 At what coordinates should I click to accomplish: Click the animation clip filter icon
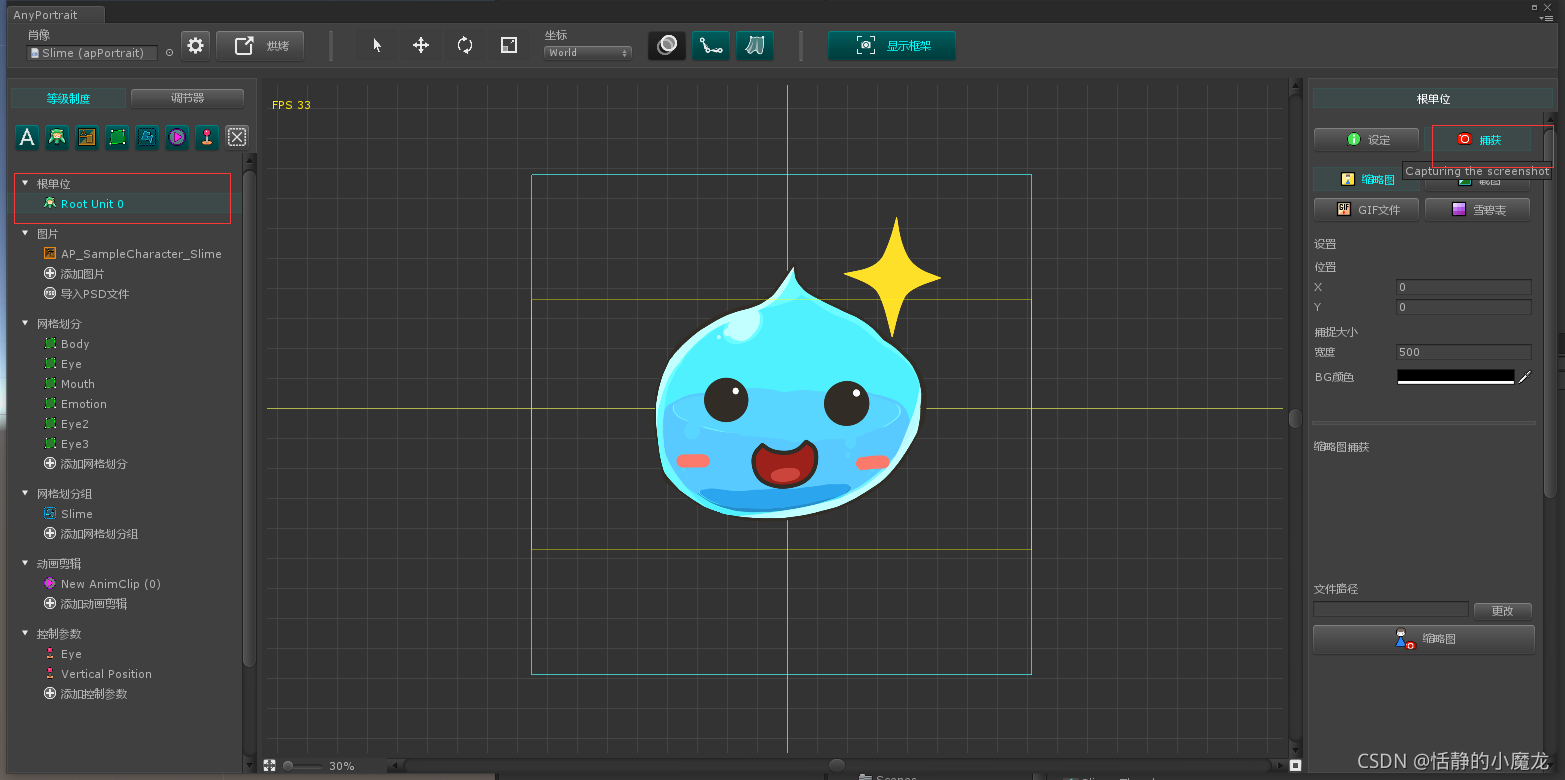[x=177, y=137]
